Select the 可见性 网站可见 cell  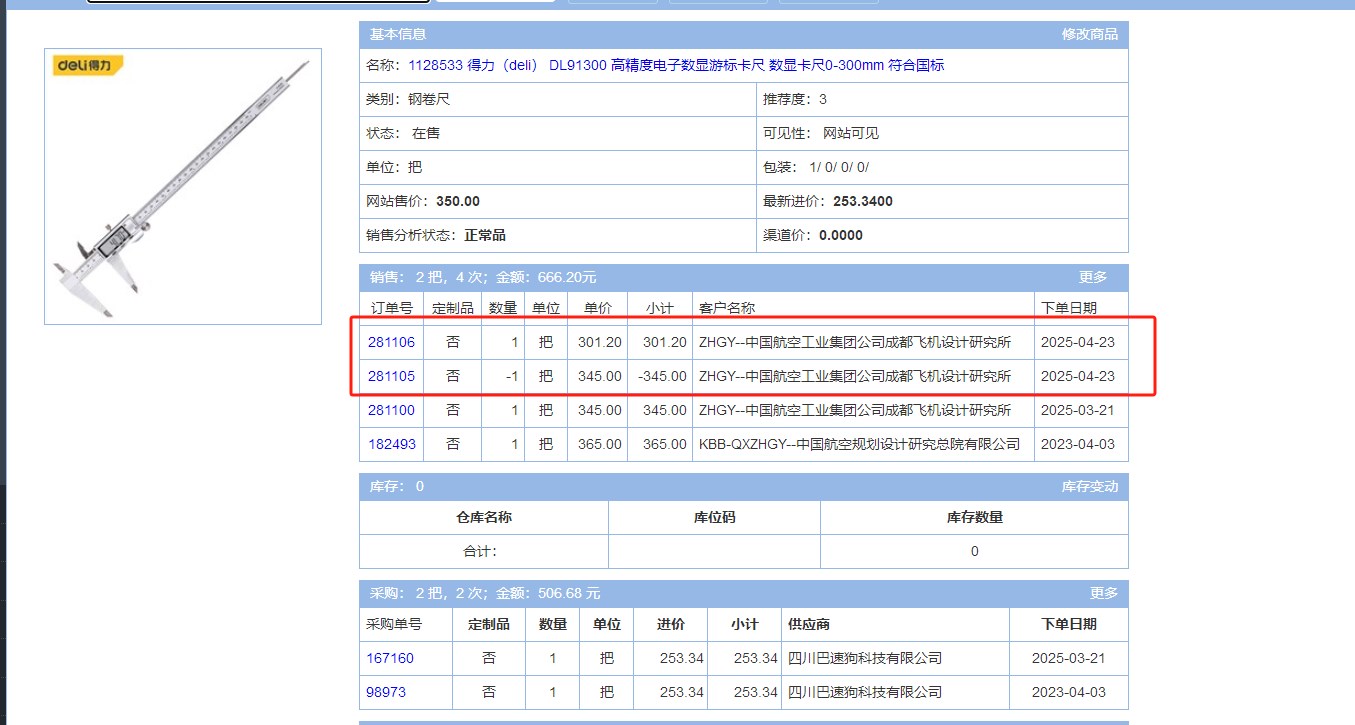942,133
